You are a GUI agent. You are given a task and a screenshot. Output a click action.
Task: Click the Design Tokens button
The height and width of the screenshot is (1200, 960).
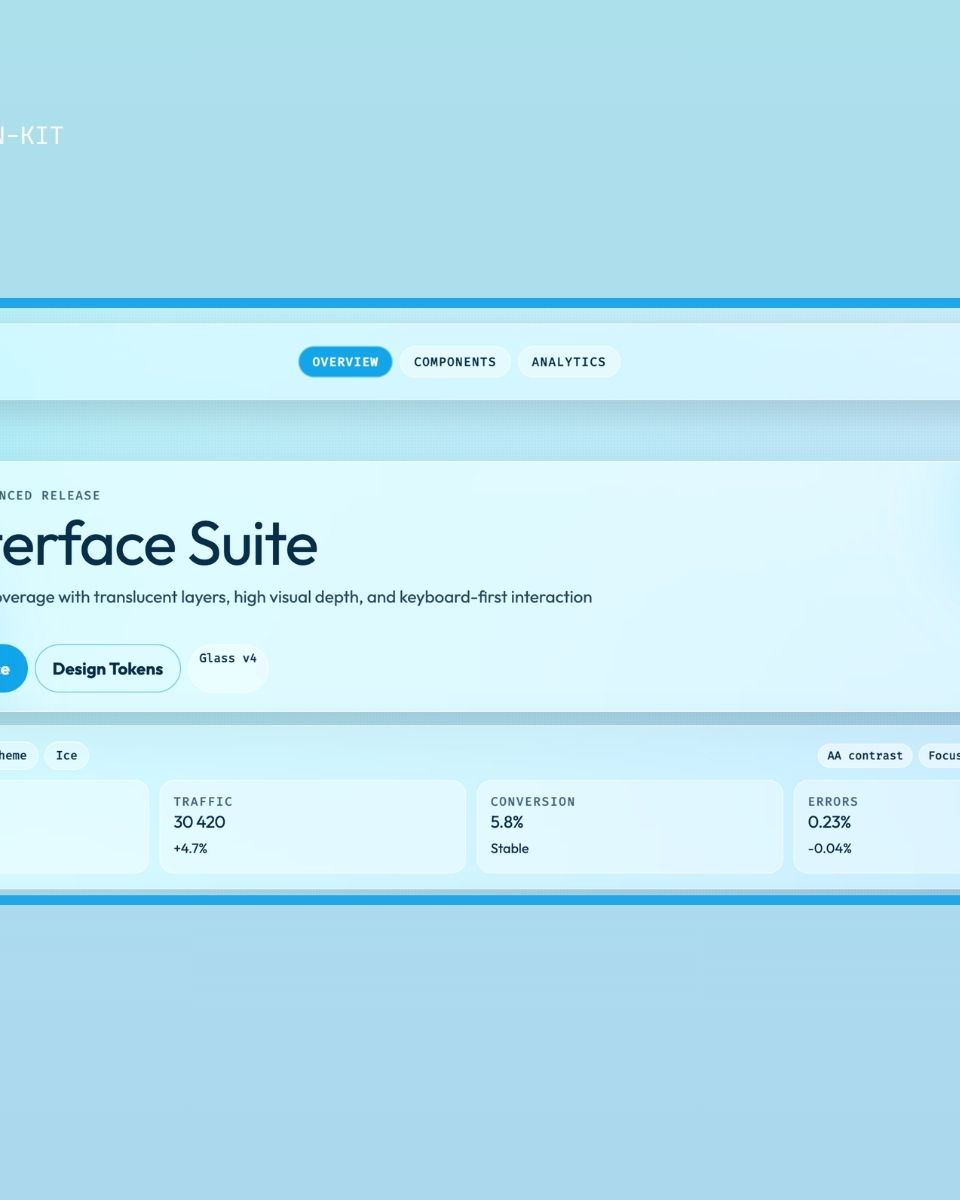click(108, 669)
